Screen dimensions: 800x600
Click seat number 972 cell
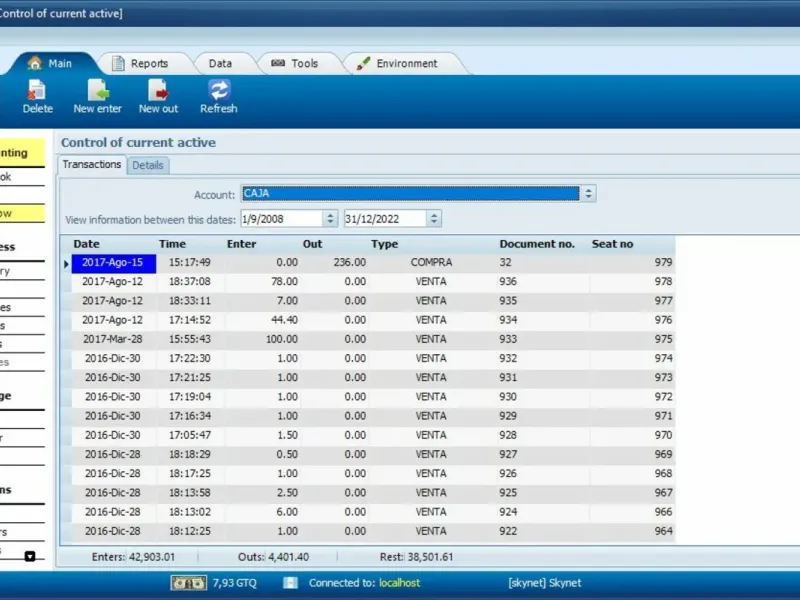click(663, 397)
